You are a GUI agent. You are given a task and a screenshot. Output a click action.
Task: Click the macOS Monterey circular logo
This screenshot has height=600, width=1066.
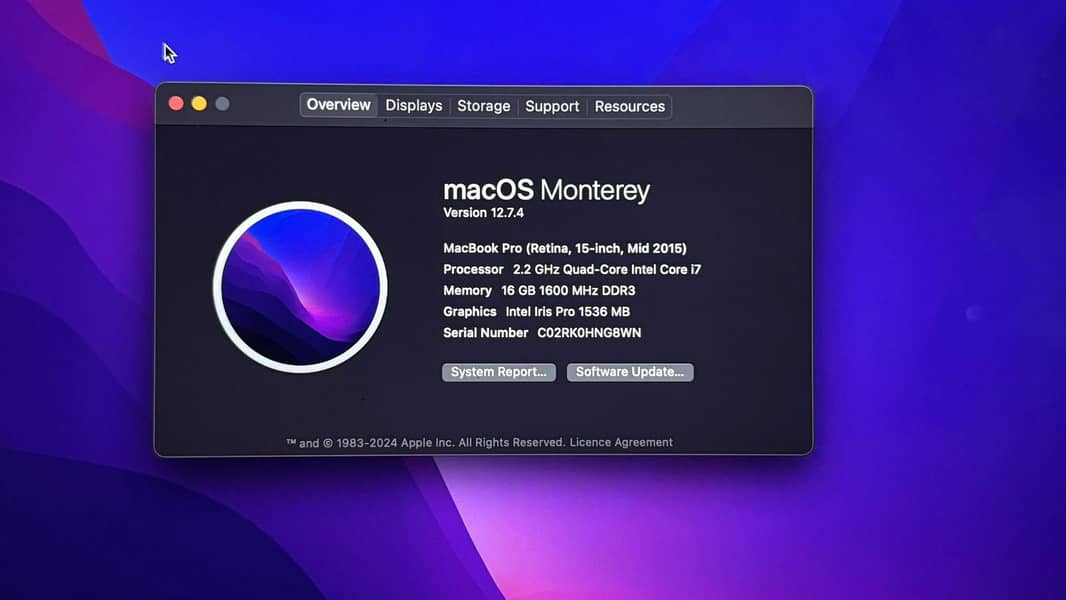pyautogui.click(x=300, y=287)
